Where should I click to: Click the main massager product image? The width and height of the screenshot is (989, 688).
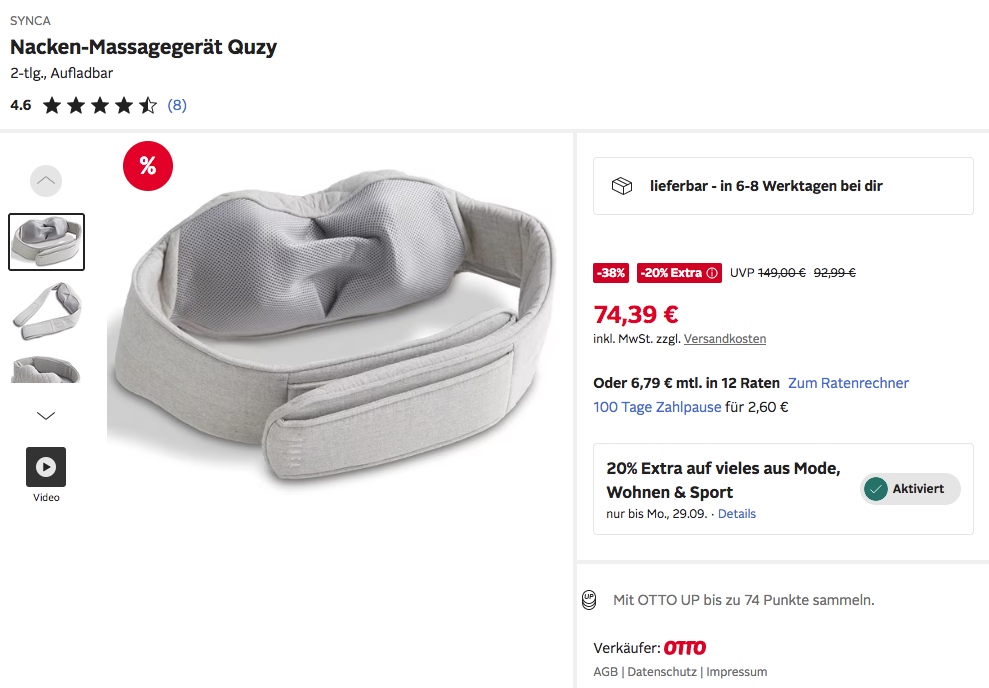pyautogui.click(x=340, y=320)
